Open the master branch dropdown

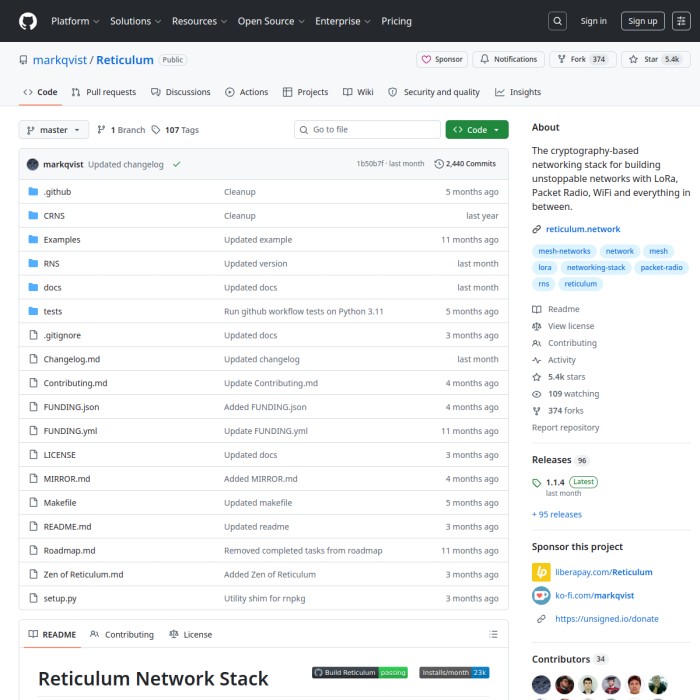[x=54, y=130]
